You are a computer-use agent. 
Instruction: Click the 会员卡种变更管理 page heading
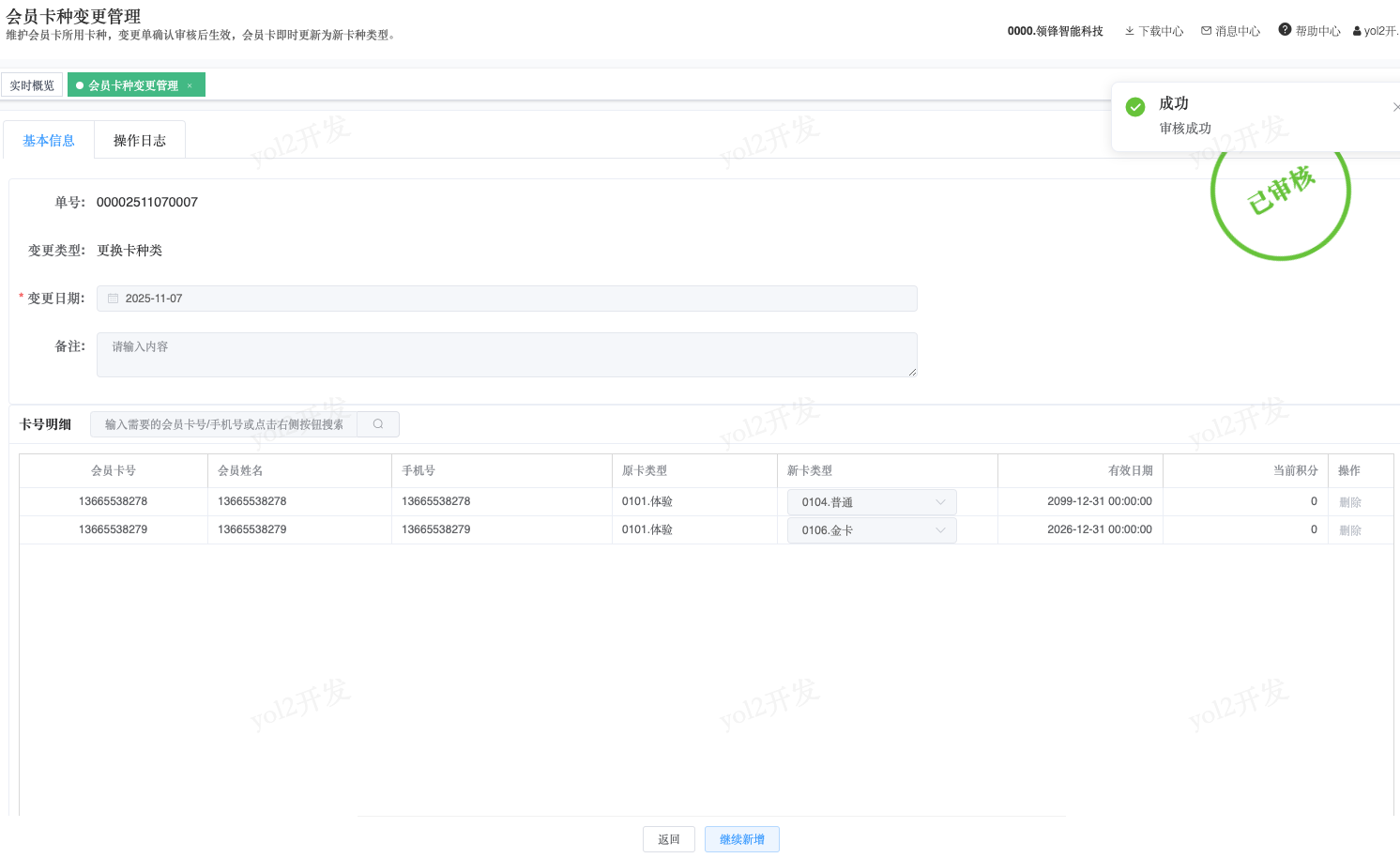point(73,16)
